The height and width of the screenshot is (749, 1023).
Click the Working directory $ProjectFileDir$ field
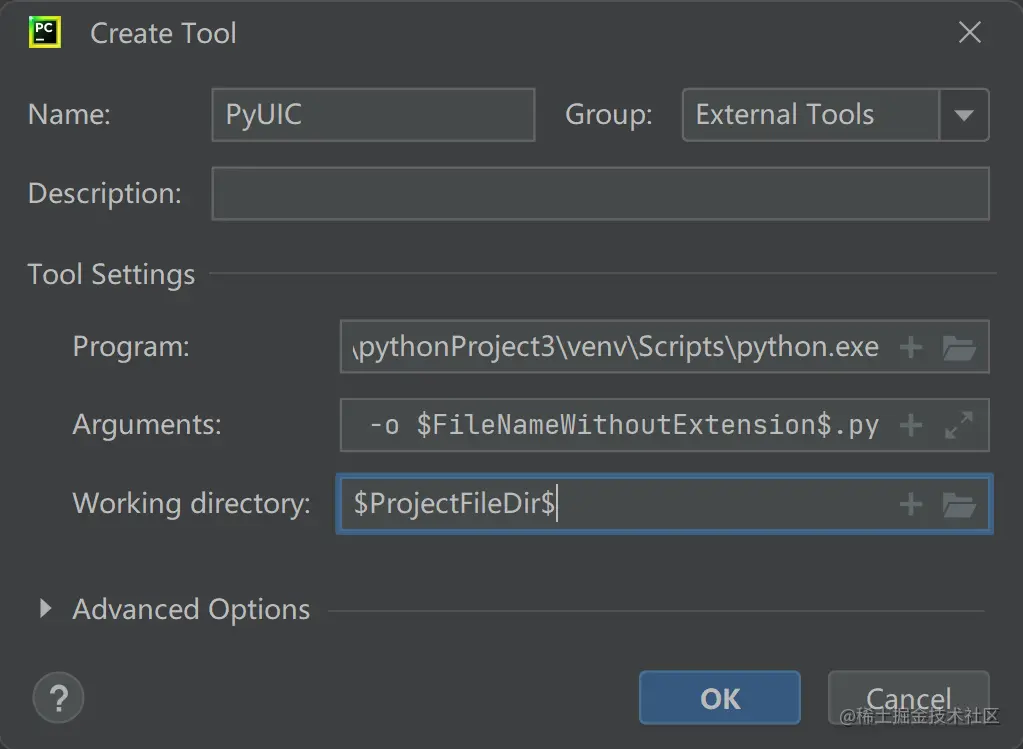click(617, 503)
